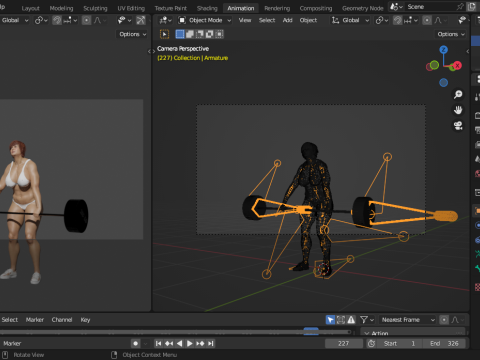Open Options dropdown in right viewport

[451, 34]
